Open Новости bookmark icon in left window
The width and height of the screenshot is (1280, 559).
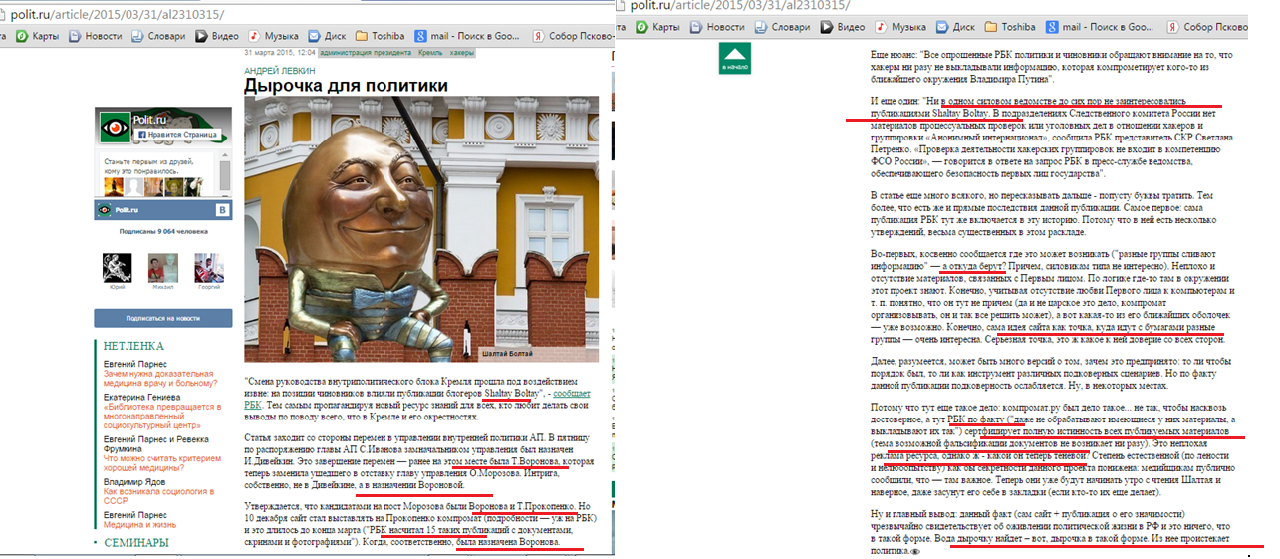[76, 36]
